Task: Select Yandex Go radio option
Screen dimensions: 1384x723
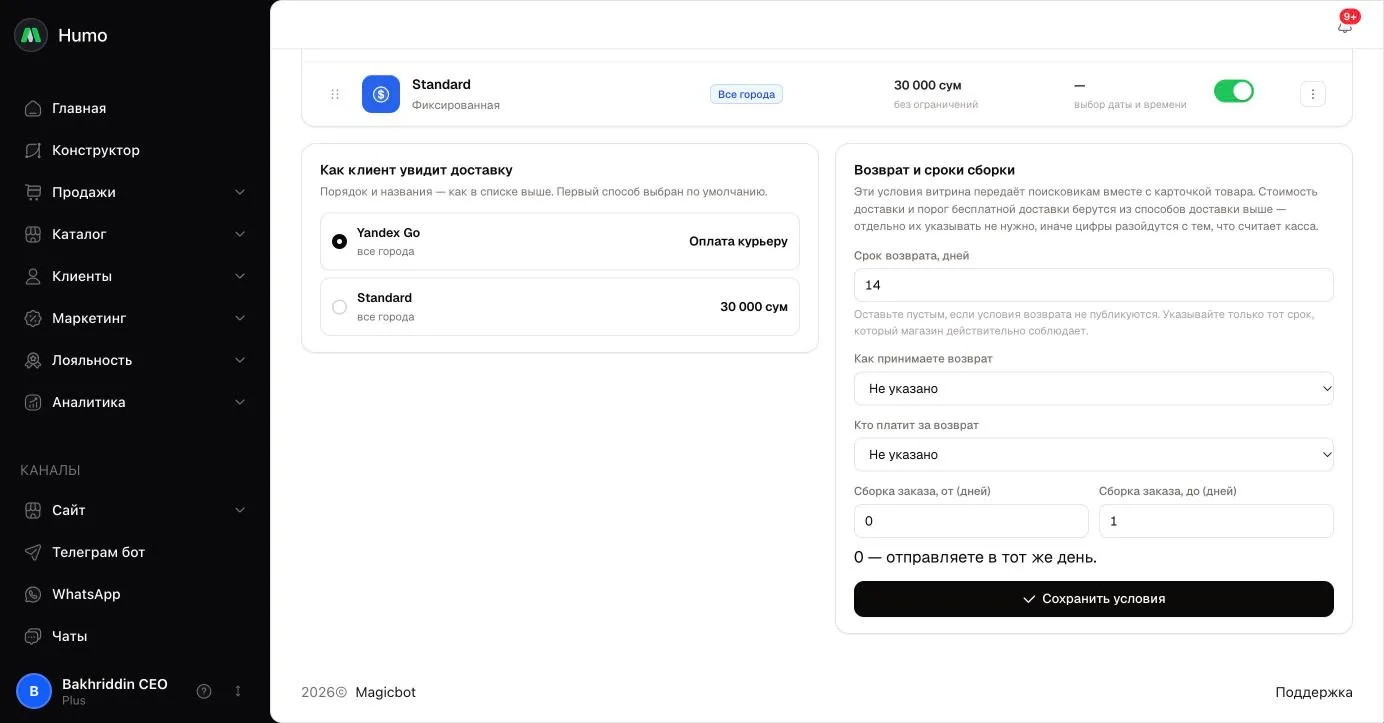Action: [339, 241]
